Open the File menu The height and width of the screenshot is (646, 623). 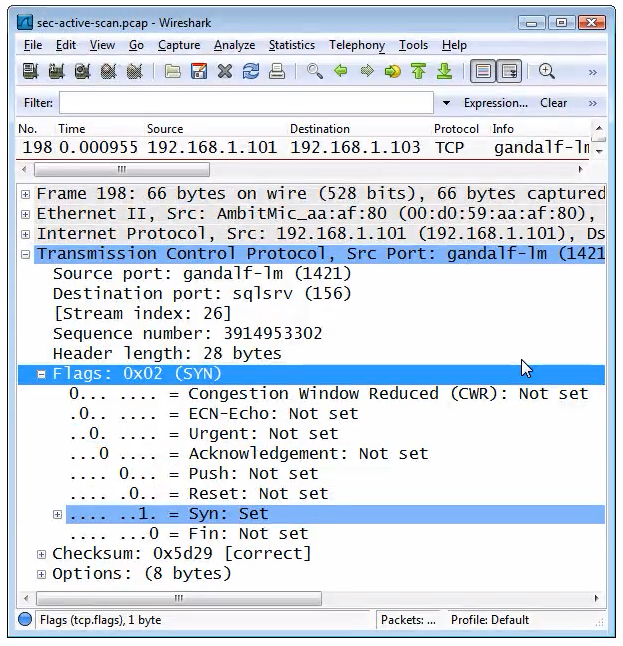click(x=33, y=44)
